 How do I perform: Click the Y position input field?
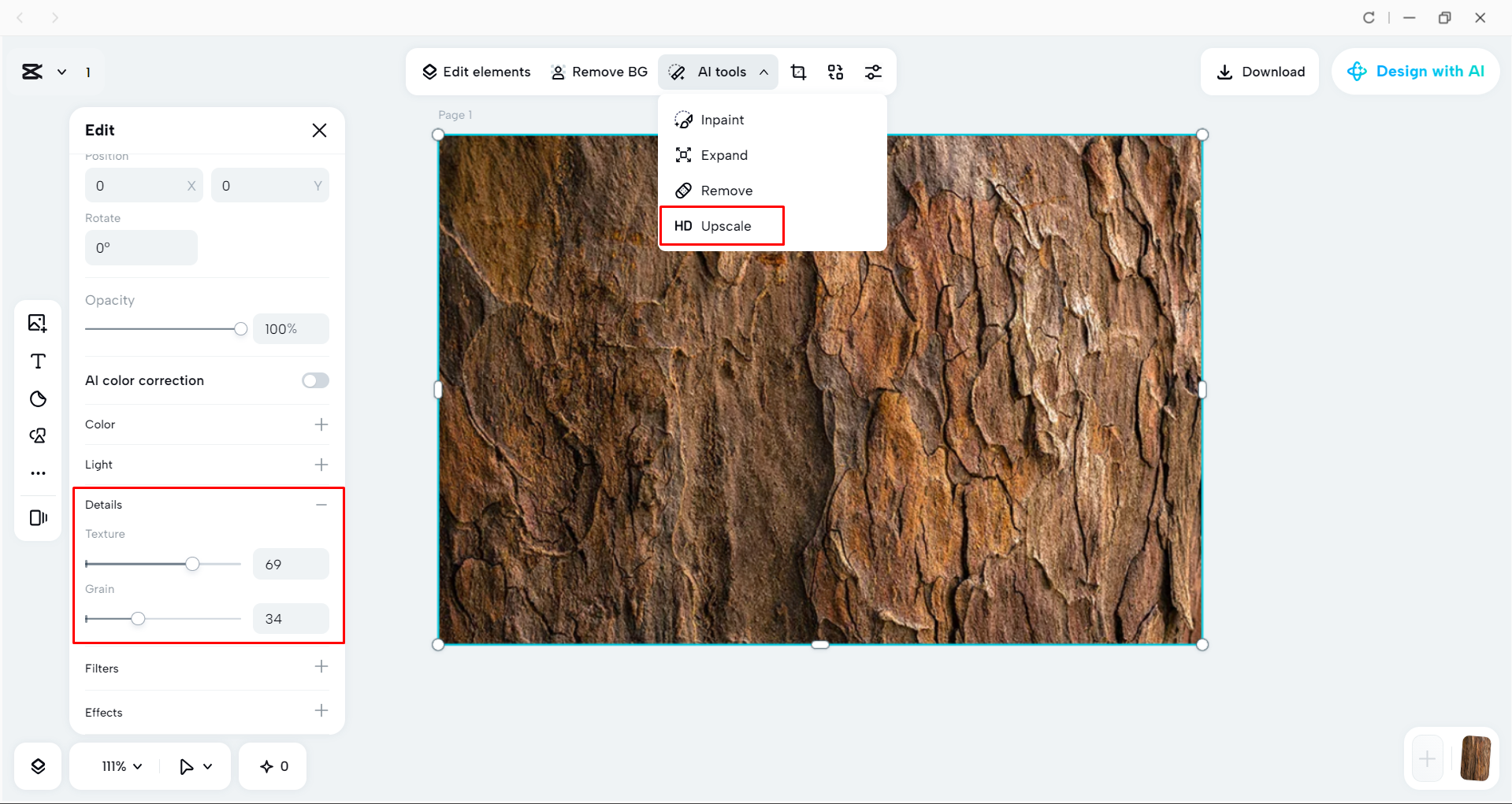[x=270, y=186]
